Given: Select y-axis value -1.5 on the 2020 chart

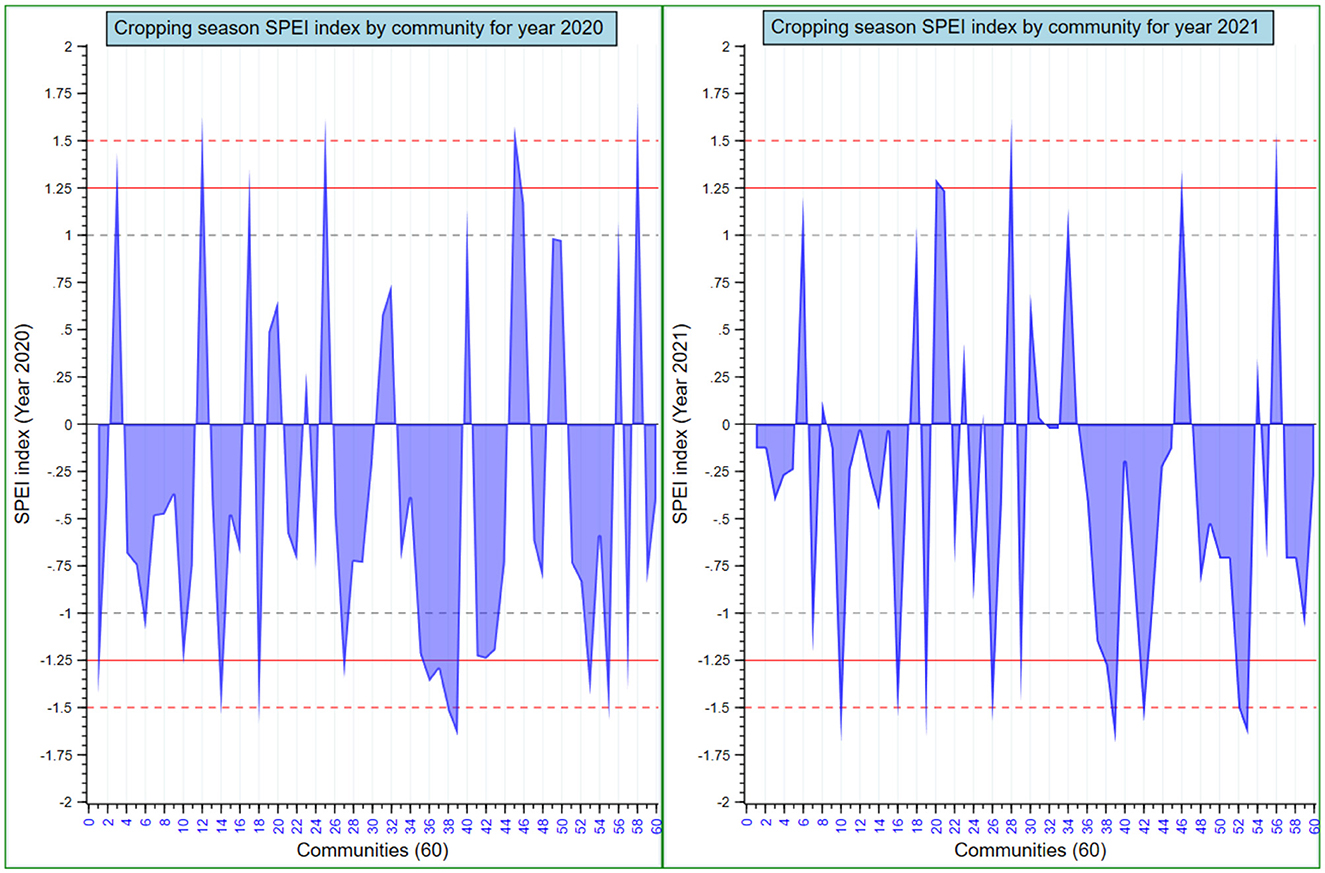Looking at the screenshot, I should pos(62,708).
